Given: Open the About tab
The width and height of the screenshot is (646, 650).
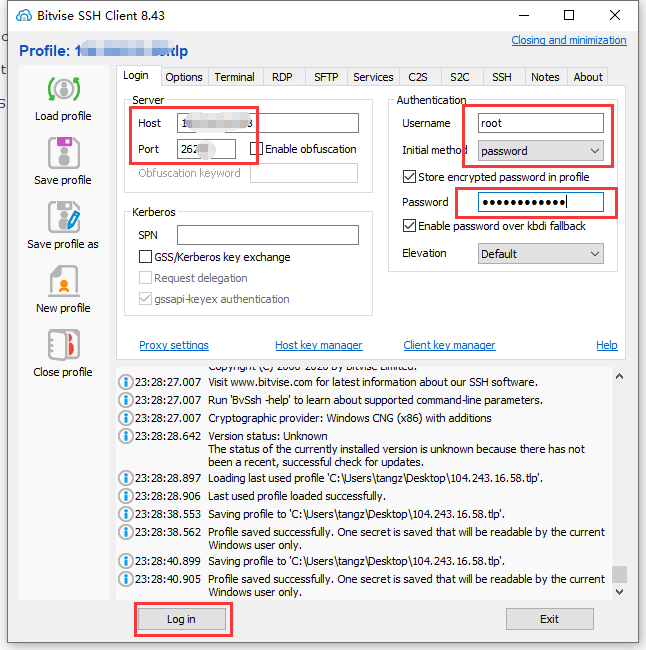Looking at the screenshot, I should coord(588,77).
